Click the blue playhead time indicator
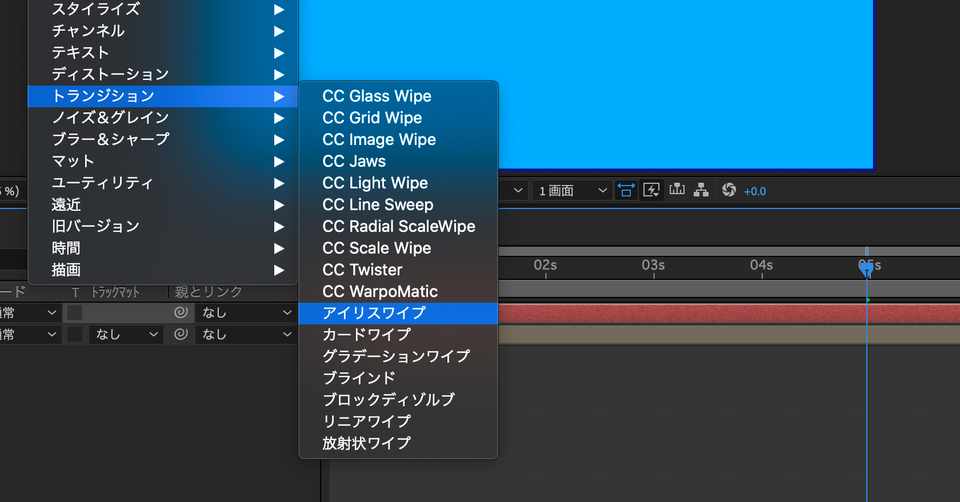Viewport: 960px width, 502px height. pos(866,268)
